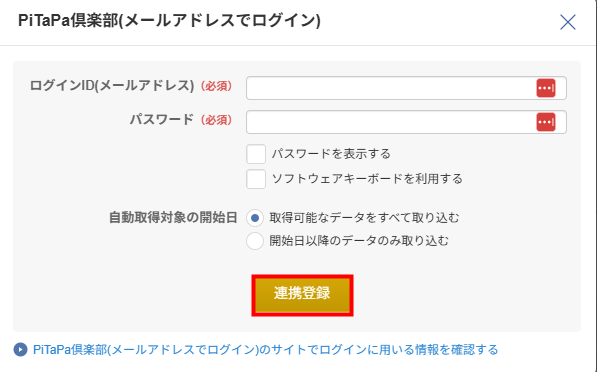Enable the パスワードを表示する checkbox

pyautogui.click(x=256, y=154)
